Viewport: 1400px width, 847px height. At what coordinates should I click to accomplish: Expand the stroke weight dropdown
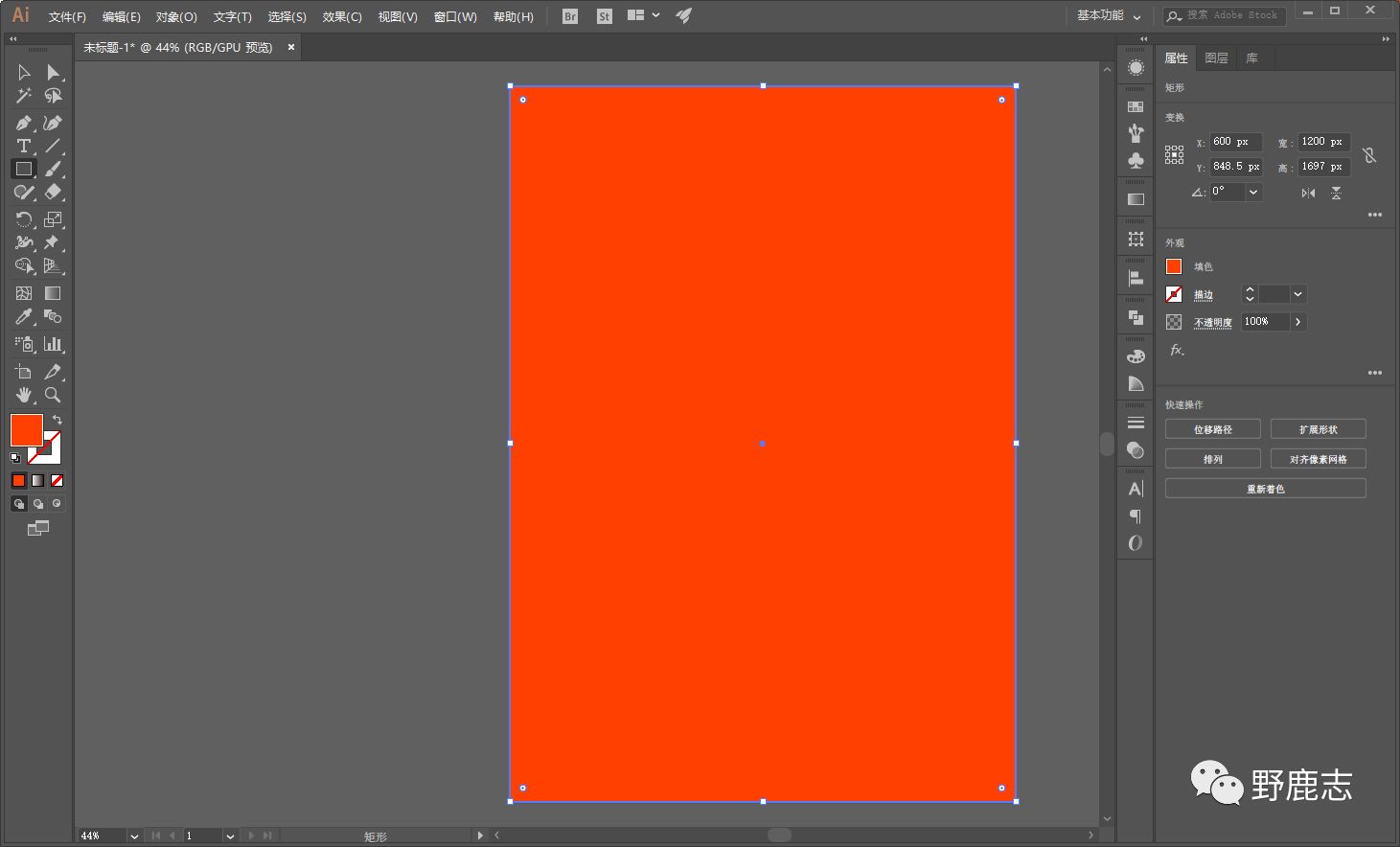click(1297, 294)
